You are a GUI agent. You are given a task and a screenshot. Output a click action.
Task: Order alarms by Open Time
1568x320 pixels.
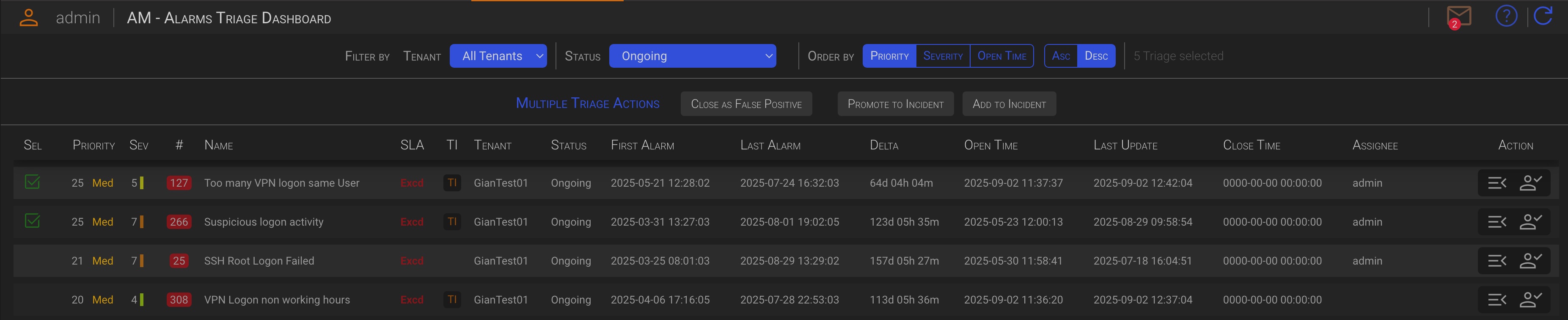(1001, 56)
